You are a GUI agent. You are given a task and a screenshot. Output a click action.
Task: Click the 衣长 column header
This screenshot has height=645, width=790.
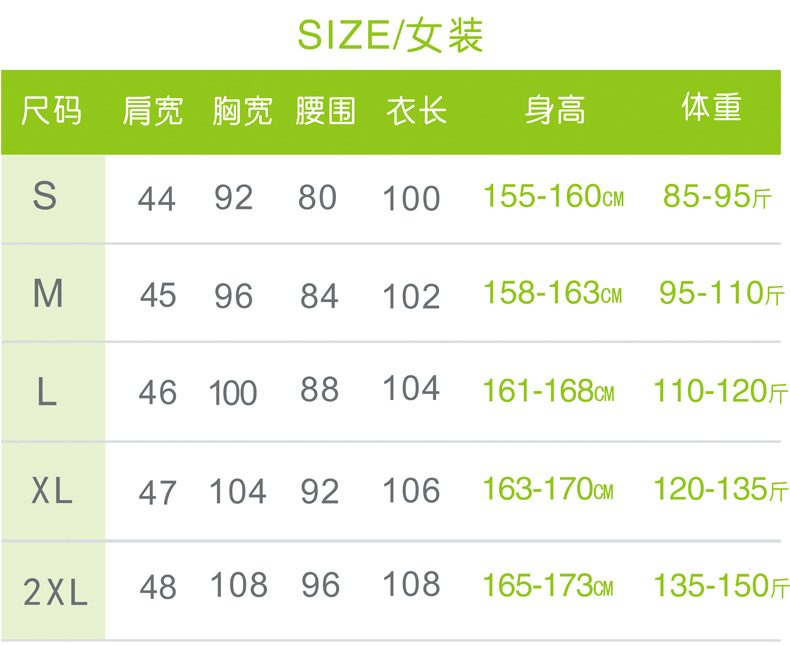[x=416, y=110]
